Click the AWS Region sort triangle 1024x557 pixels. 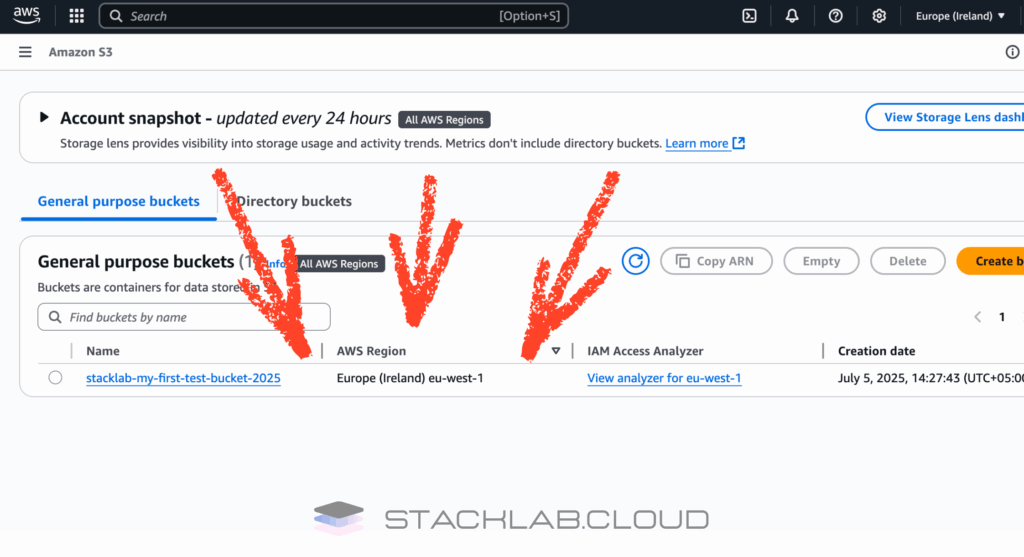pyautogui.click(x=556, y=351)
